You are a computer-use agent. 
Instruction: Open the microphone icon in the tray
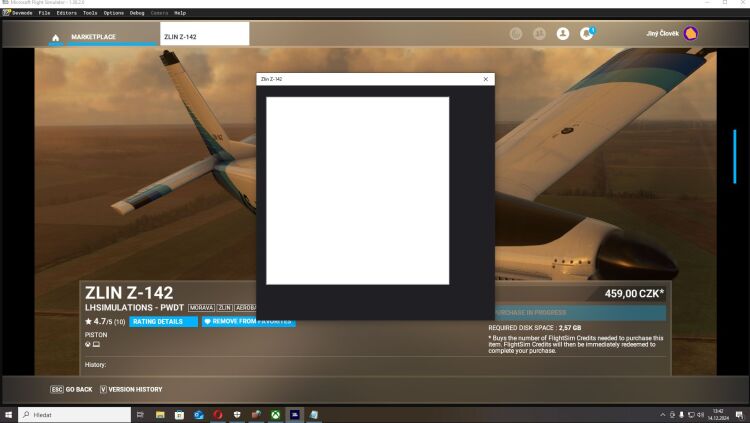(681, 415)
